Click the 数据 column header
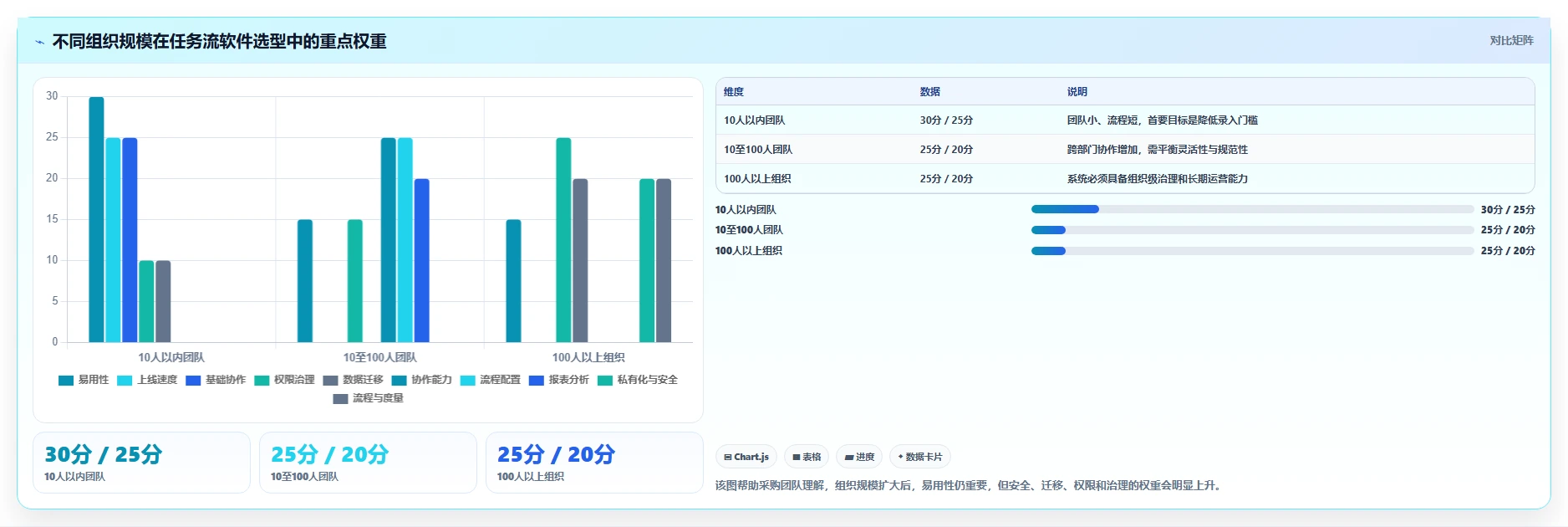The height and width of the screenshot is (527, 1568). pos(930,92)
